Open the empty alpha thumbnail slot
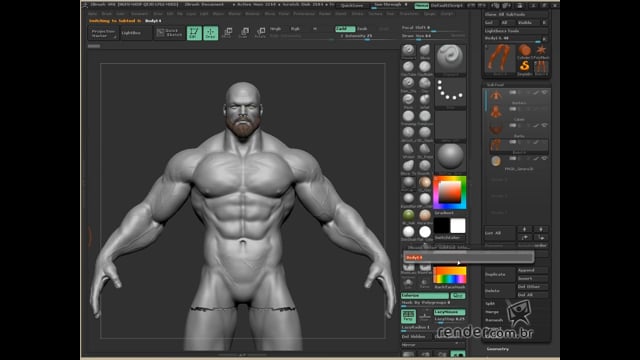640x360 pixels. pos(450,126)
